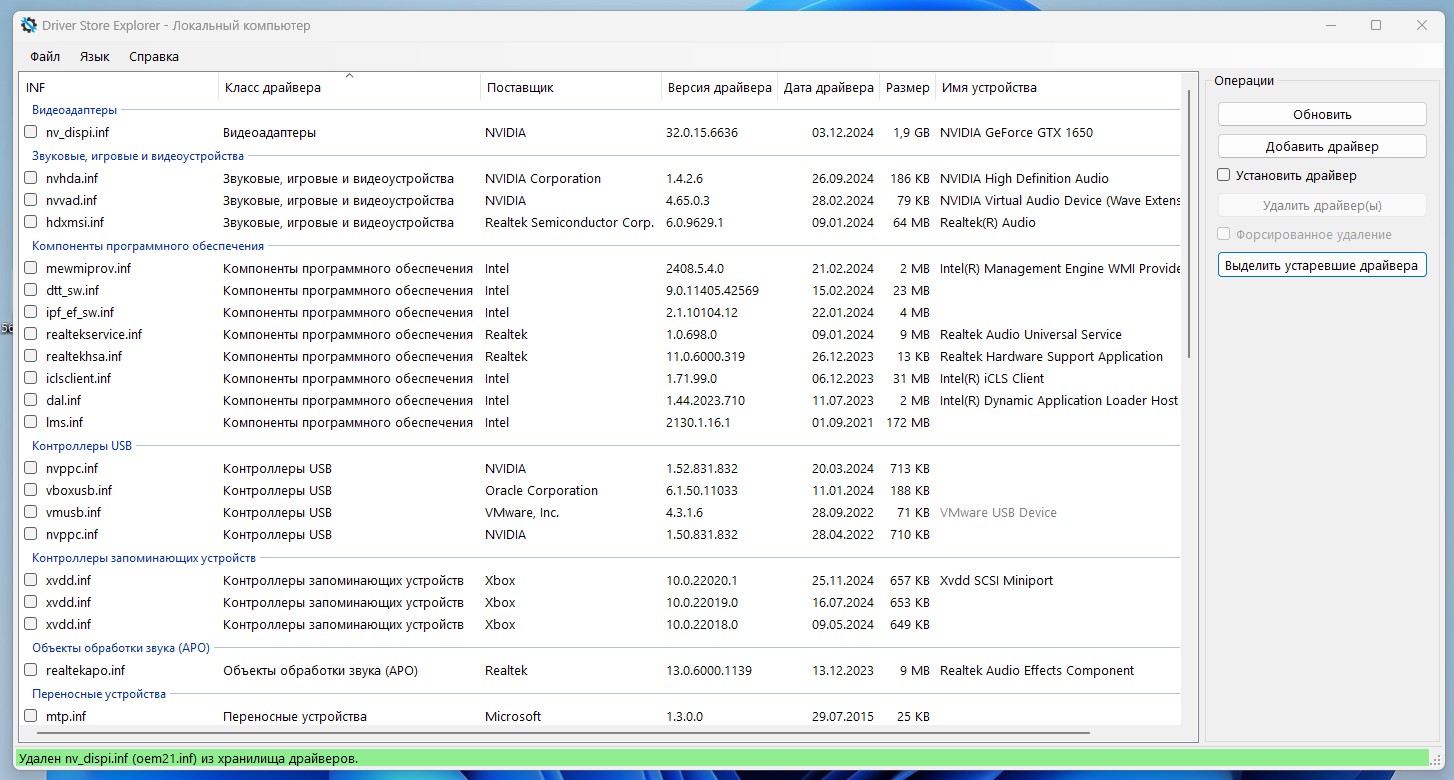Enable the "Установить драйвер" checkbox
The width and height of the screenshot is (1454, 780).
point(1224,176)
